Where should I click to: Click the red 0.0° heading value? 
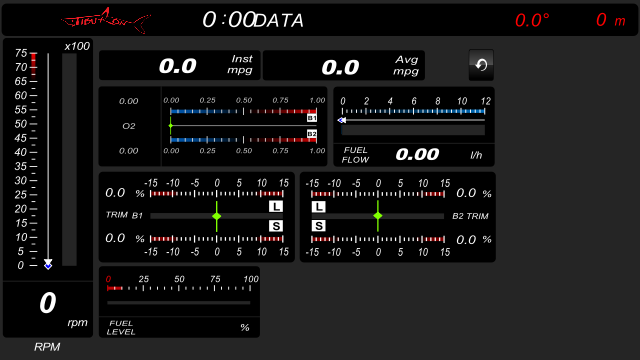tap(532, 20)
